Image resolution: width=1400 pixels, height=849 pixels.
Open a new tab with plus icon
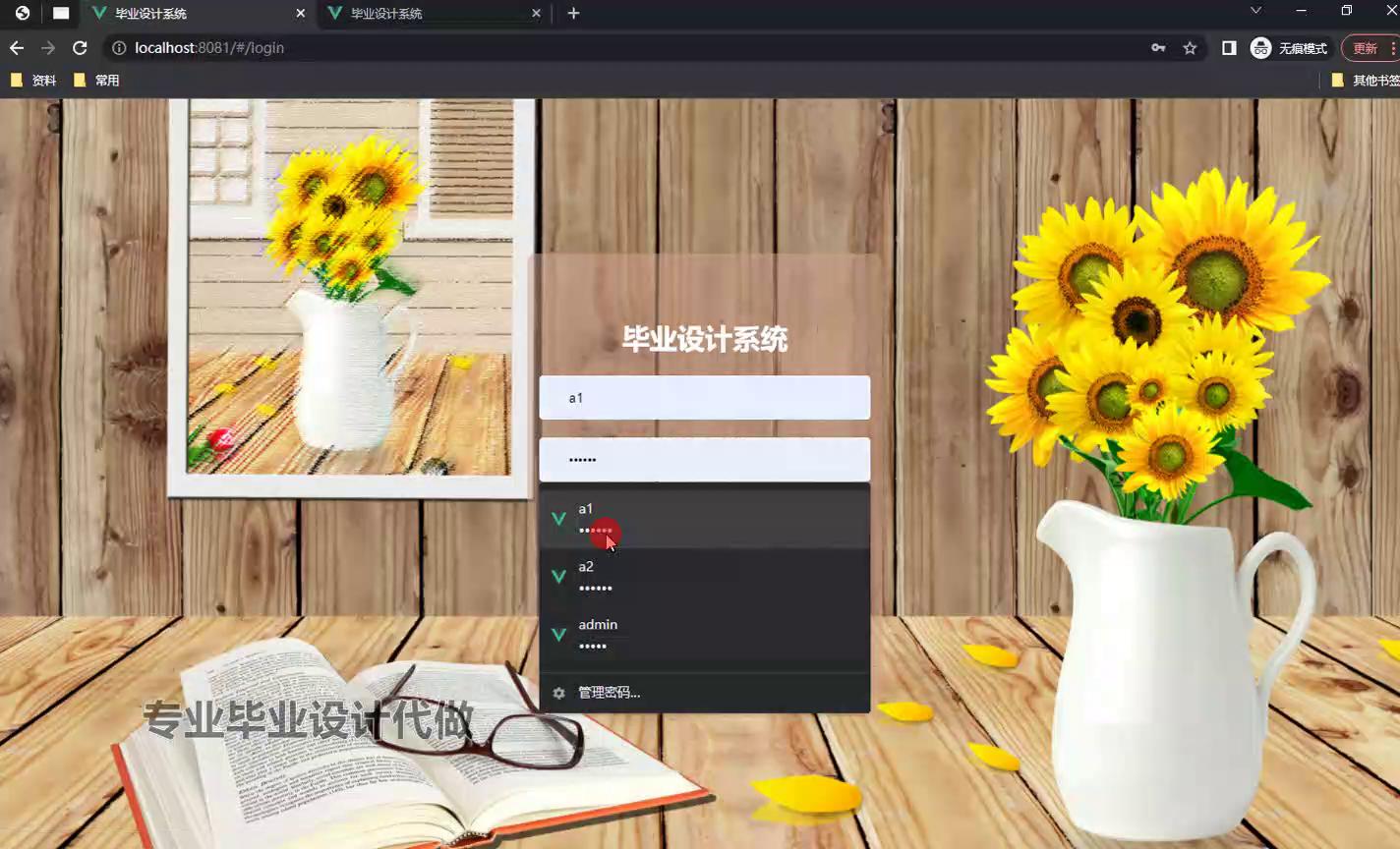pos(574,14)
